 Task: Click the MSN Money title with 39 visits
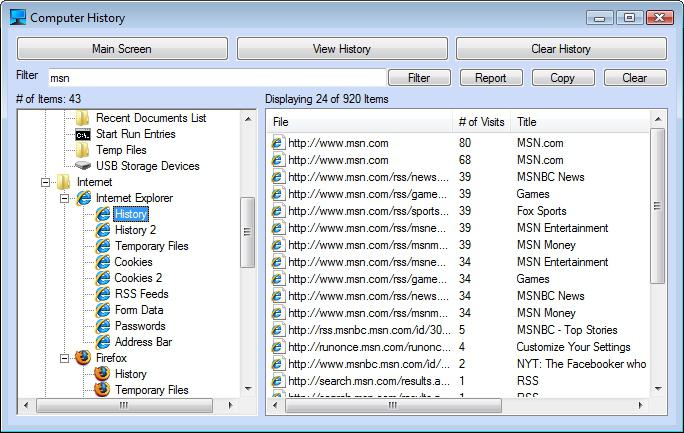point(546,245)
